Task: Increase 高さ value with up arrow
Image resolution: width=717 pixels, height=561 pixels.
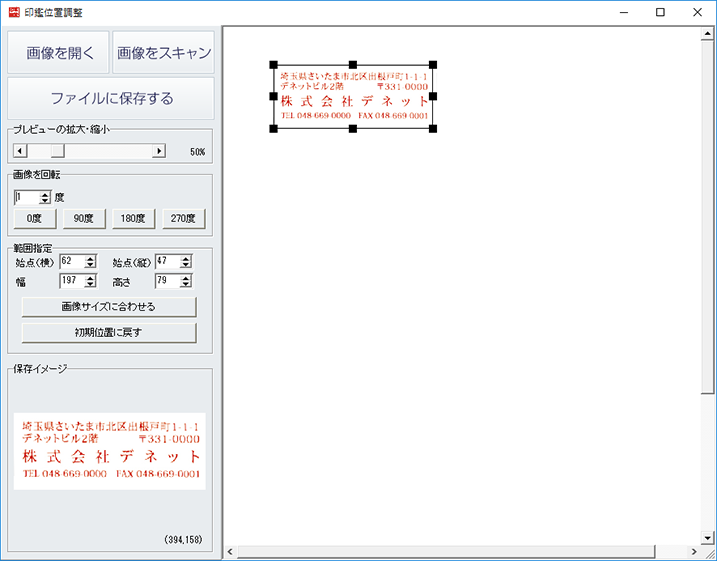Action: pyautogui.click(x=186, y=278)
